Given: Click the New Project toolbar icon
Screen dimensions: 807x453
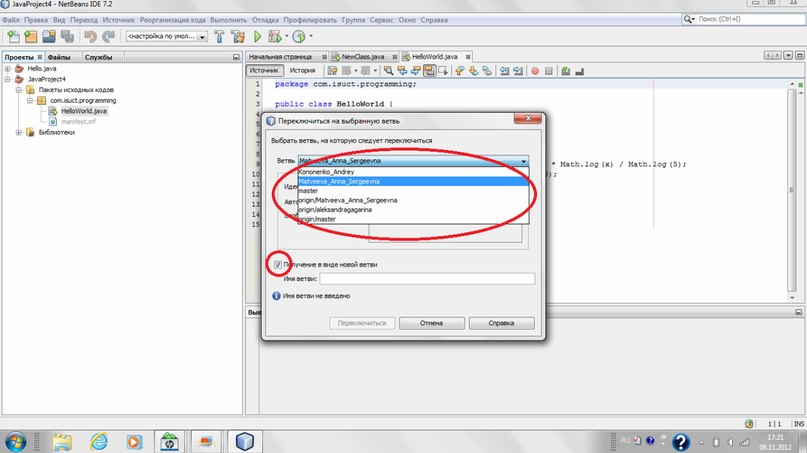Looking at the screenshot, I should coord(31,37).
